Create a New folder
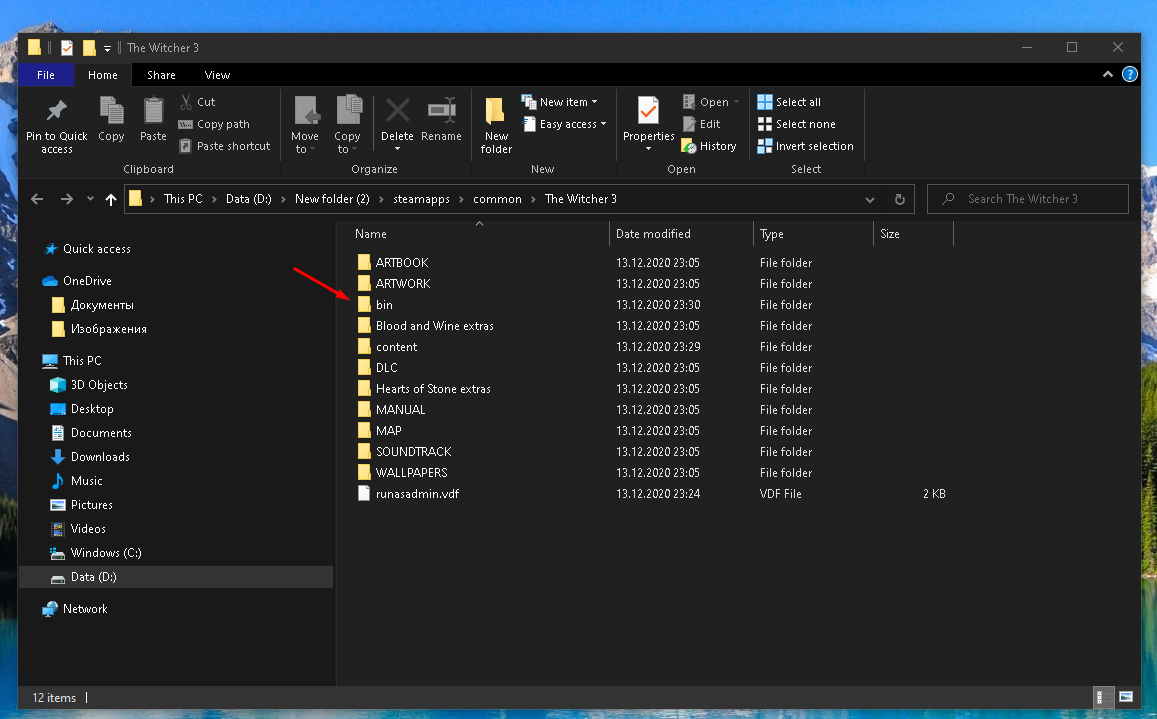Viewport: 1157px width, 719px height. [x=496, y=125]
